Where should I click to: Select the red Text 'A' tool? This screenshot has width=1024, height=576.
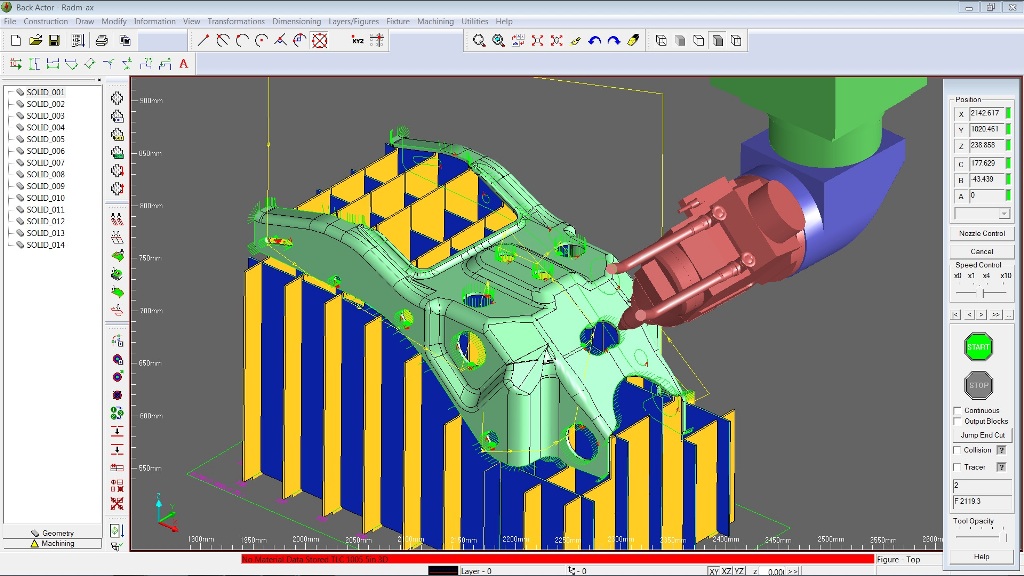[x=184, y=64]
